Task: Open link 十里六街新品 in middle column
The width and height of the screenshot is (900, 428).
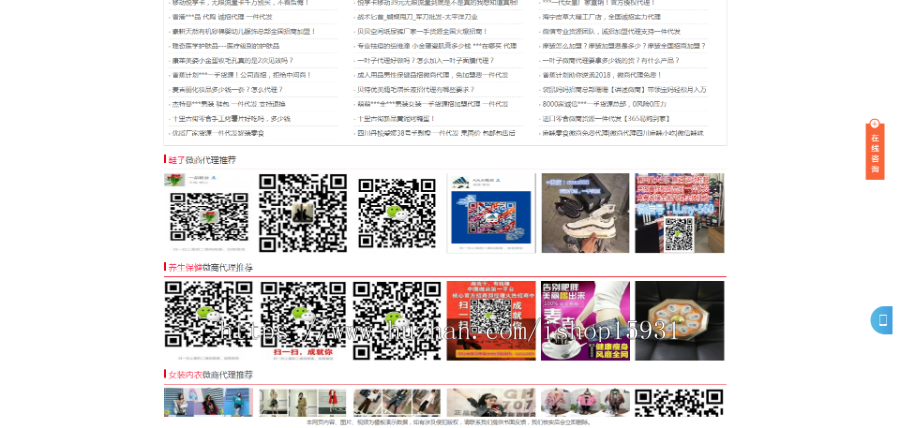Action: tap(396, 119)
